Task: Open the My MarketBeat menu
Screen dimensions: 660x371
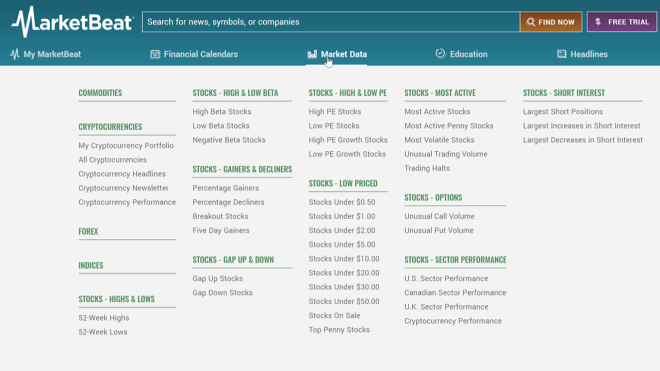Action: [x=45, y=54]
